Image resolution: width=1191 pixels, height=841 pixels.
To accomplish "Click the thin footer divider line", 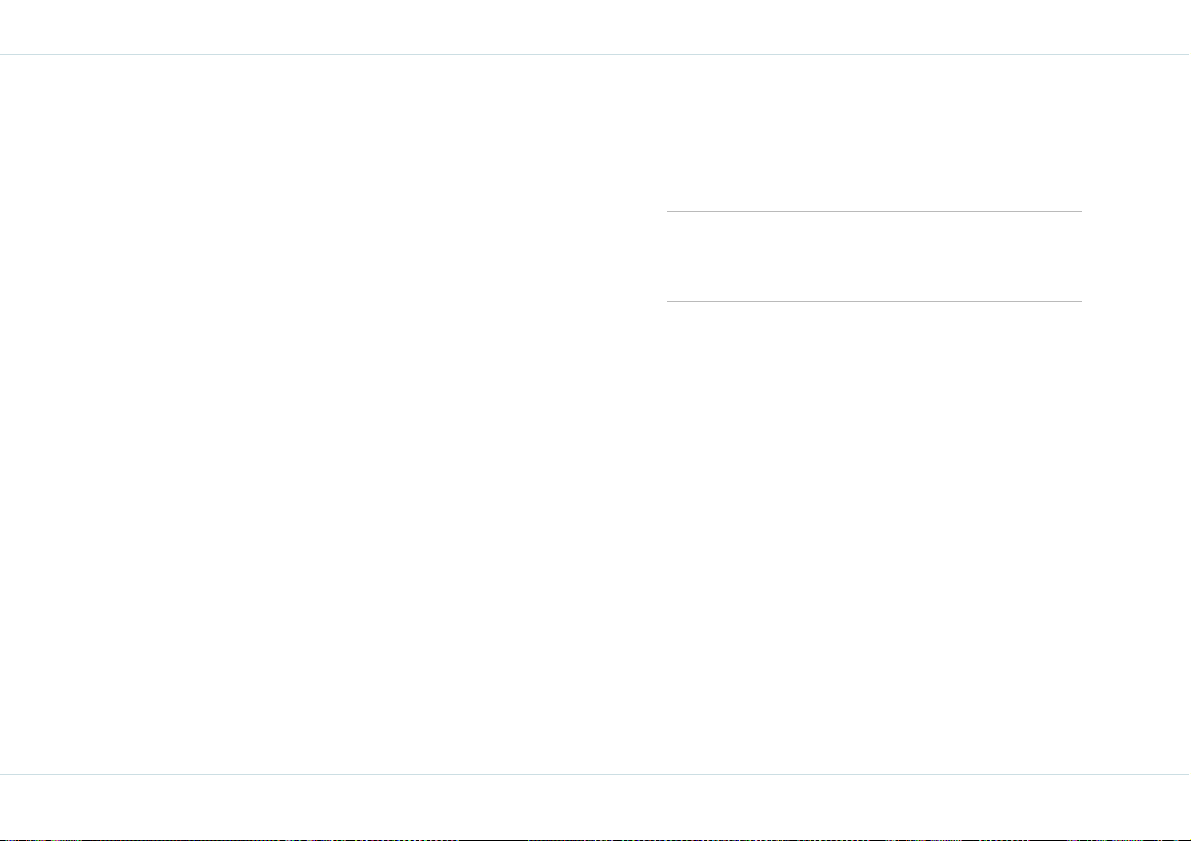I will (x=596, y=774).
